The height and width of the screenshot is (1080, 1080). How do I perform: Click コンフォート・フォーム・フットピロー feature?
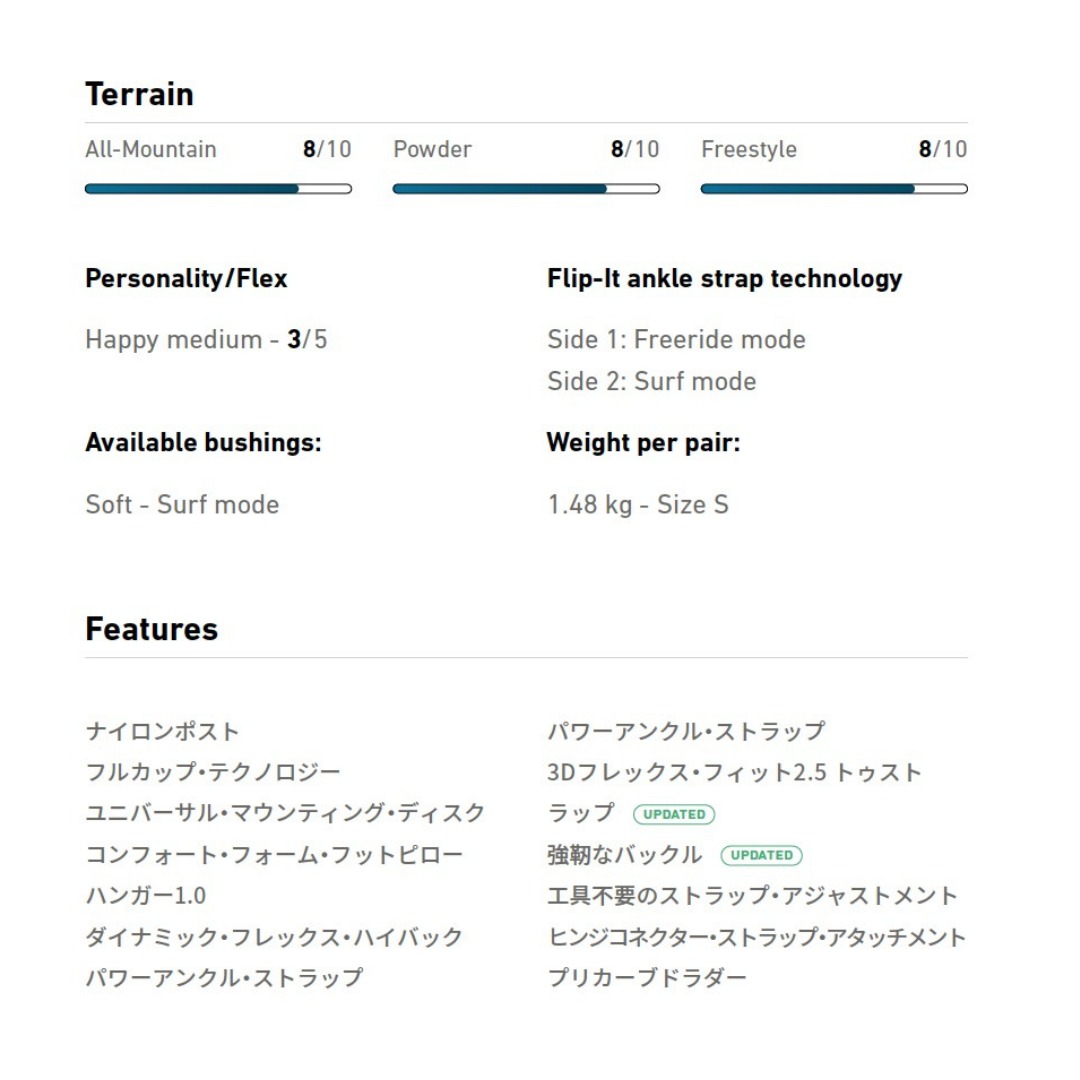(274, 855)
